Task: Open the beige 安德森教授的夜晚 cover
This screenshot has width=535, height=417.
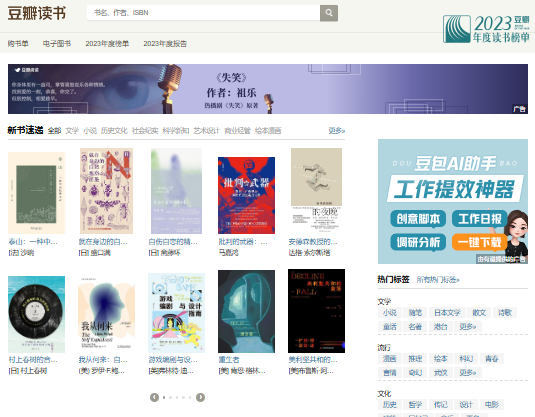Action: point(316,191)
